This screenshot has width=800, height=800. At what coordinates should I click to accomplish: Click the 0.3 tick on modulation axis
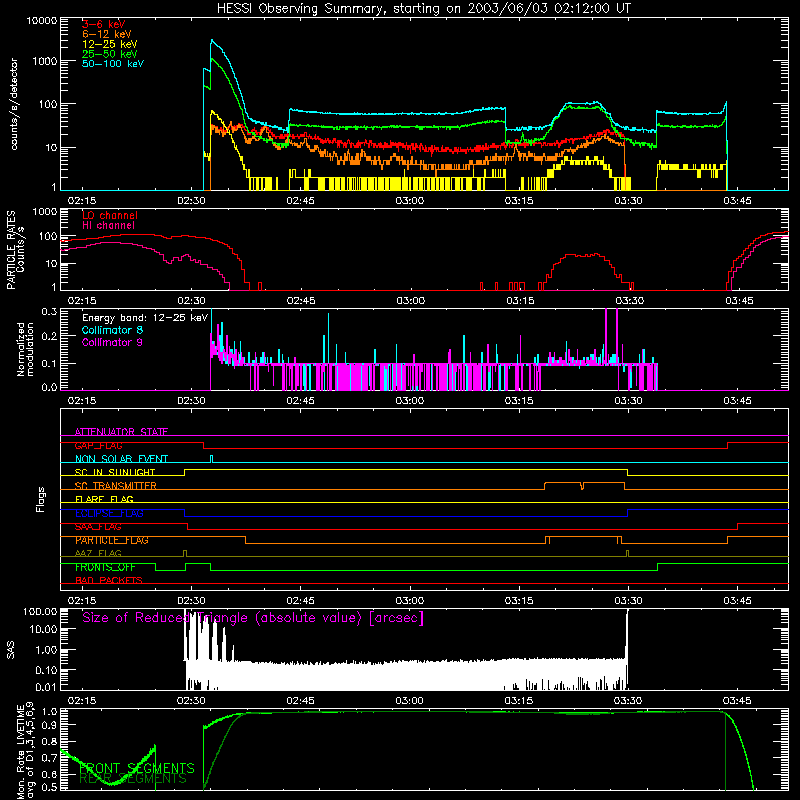(x=49, y=311)
